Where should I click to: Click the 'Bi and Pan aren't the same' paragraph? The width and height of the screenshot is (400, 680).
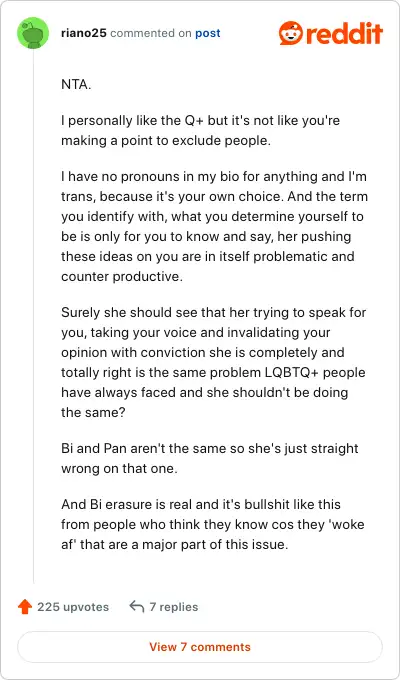(x=210, y=458)
